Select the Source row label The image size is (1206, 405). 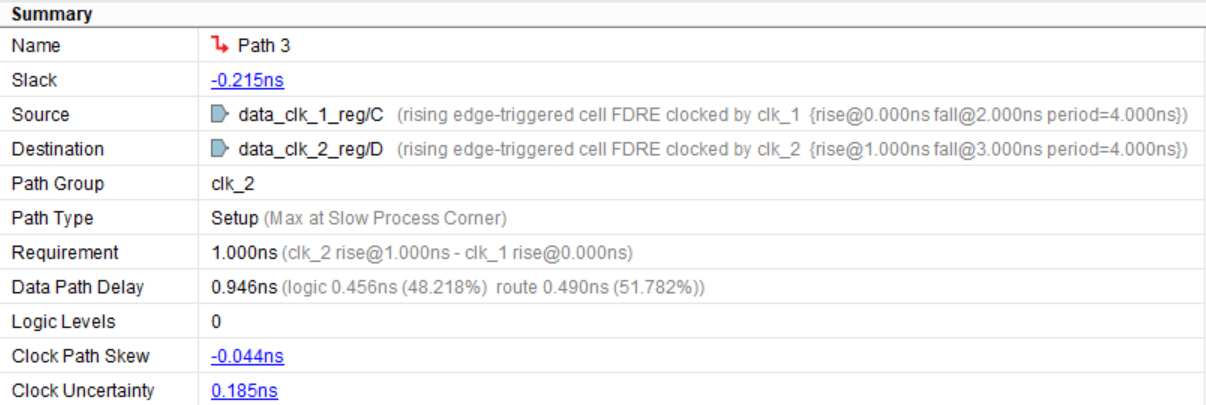pyautogui.click(x=40, y=115)
